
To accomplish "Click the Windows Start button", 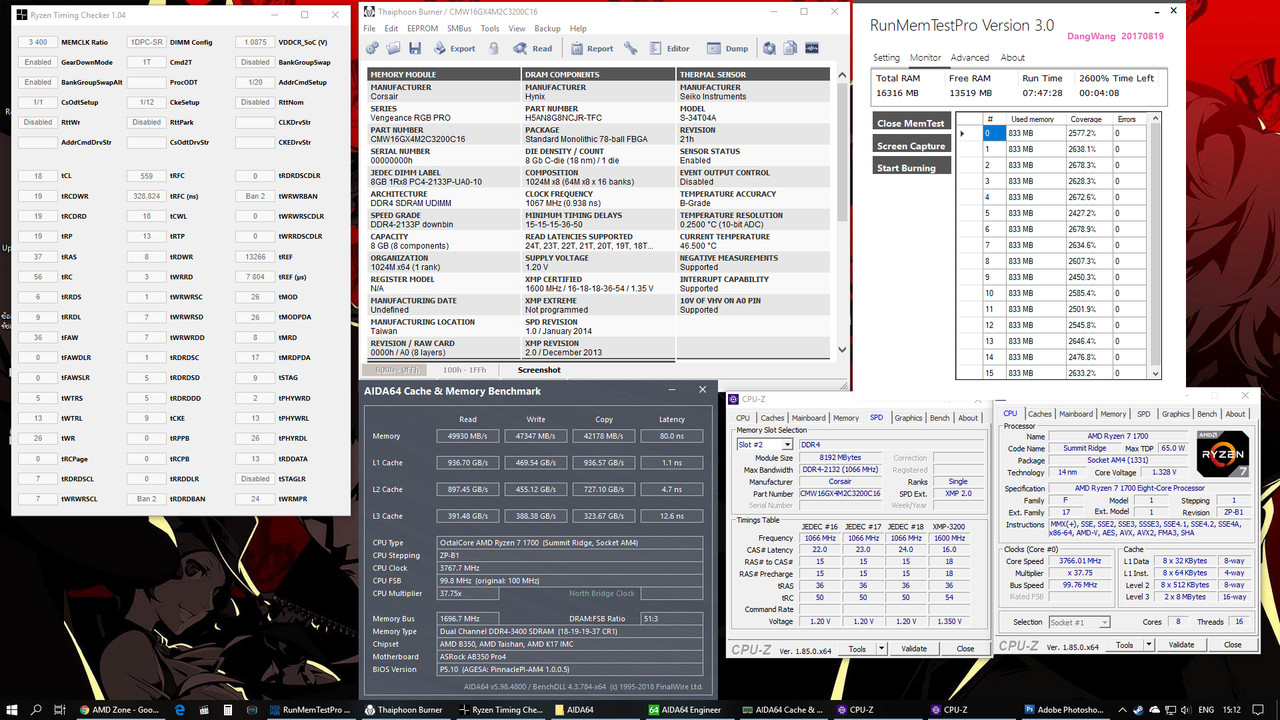I will tap(11, 709).
